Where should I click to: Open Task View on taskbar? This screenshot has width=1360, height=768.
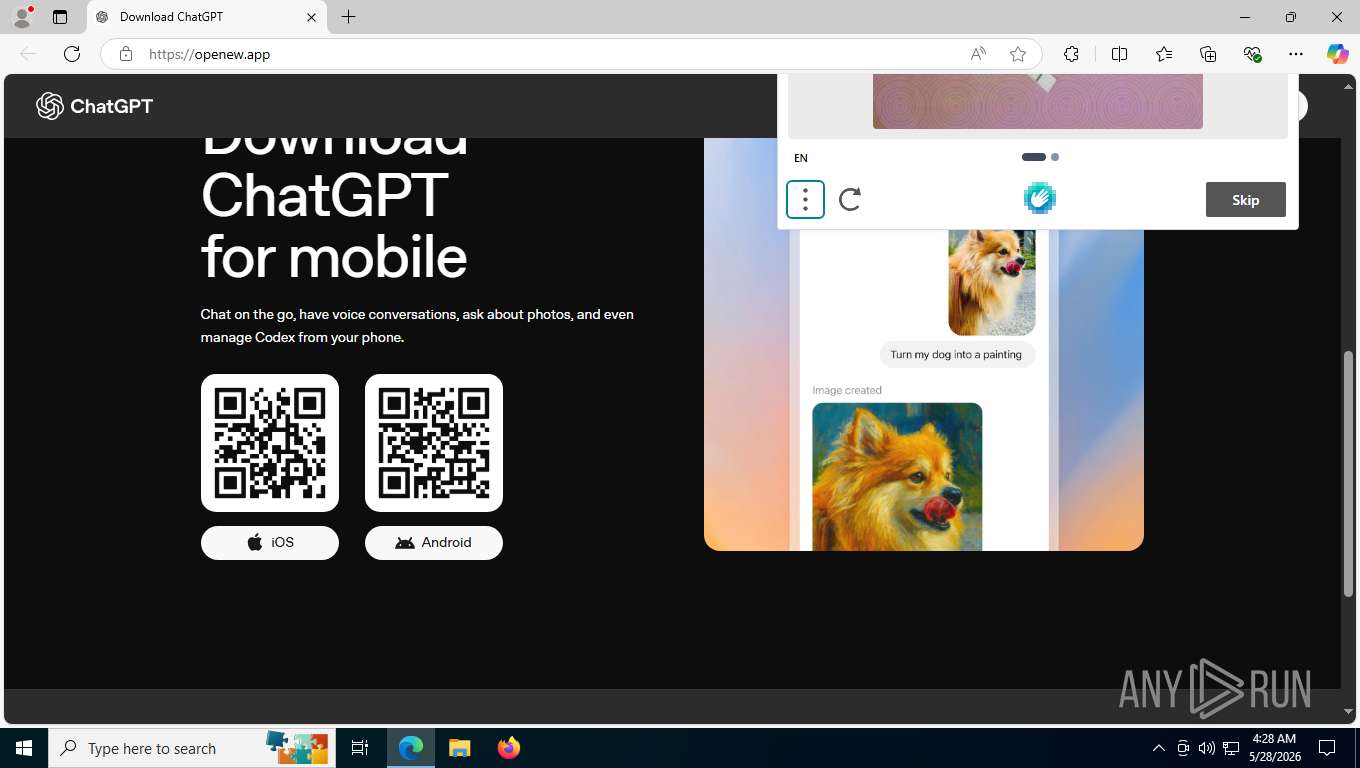pos(360,748)
